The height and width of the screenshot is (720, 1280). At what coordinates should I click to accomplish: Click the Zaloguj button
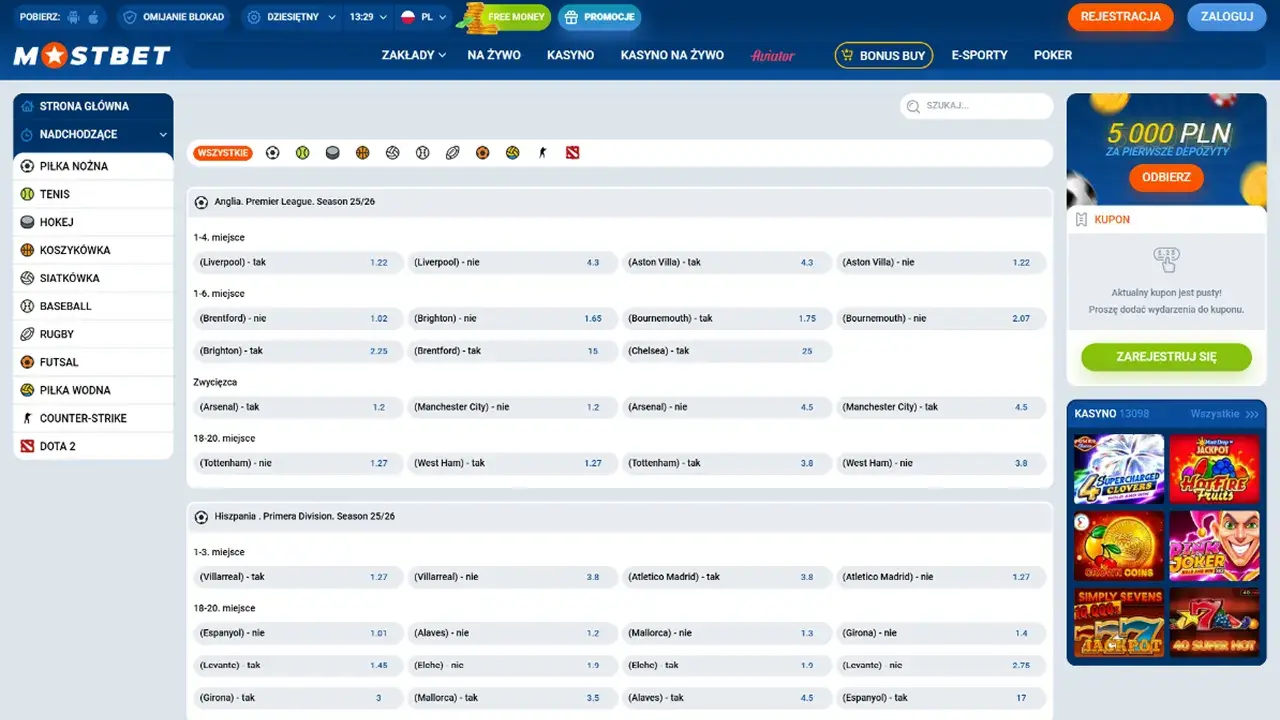pyautogui.click(x=1226, y=17)
